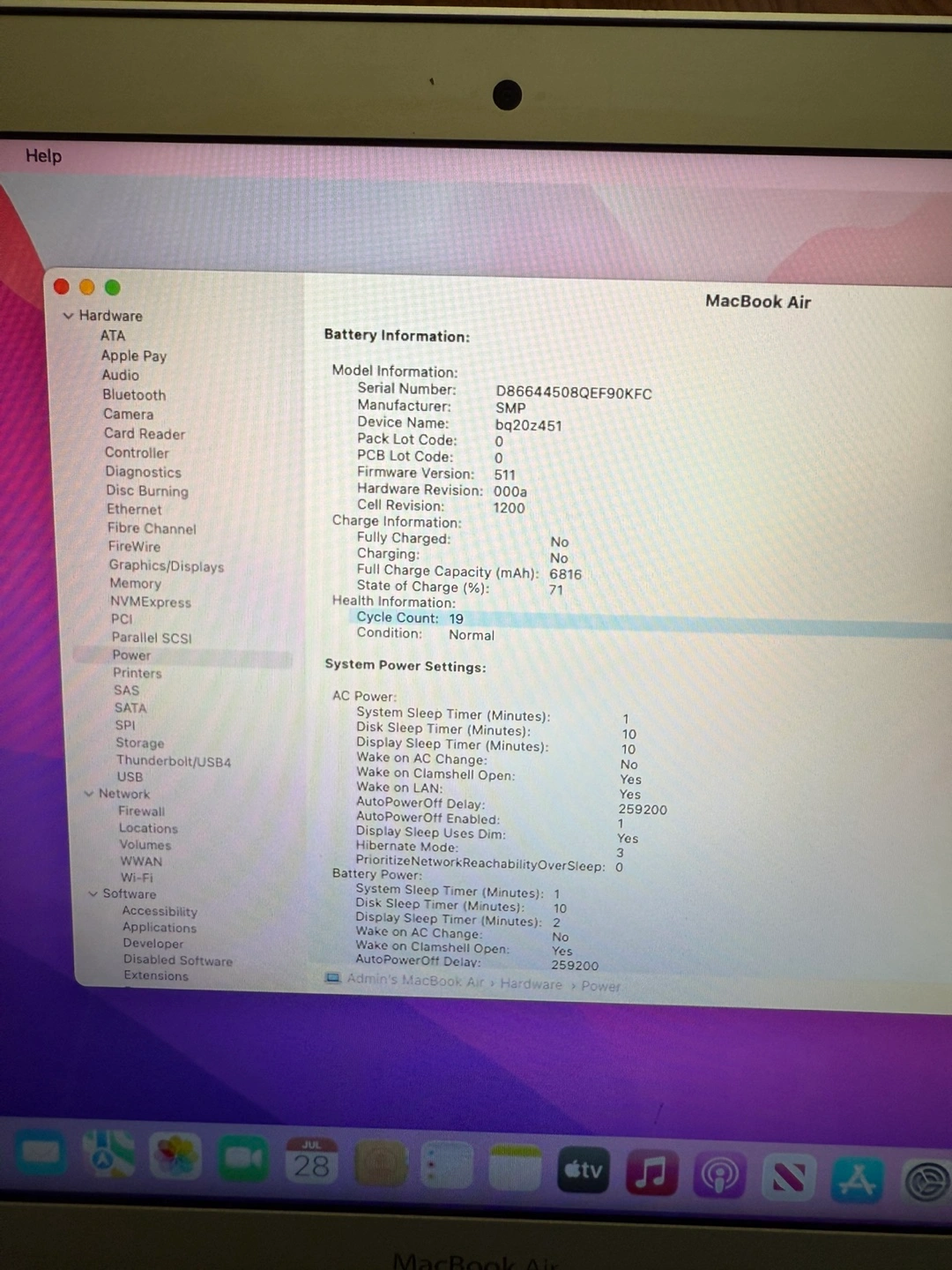Launch Photos from the Dock
952x1270 pixels.
pyautogui.click(x=175, y=1156)
